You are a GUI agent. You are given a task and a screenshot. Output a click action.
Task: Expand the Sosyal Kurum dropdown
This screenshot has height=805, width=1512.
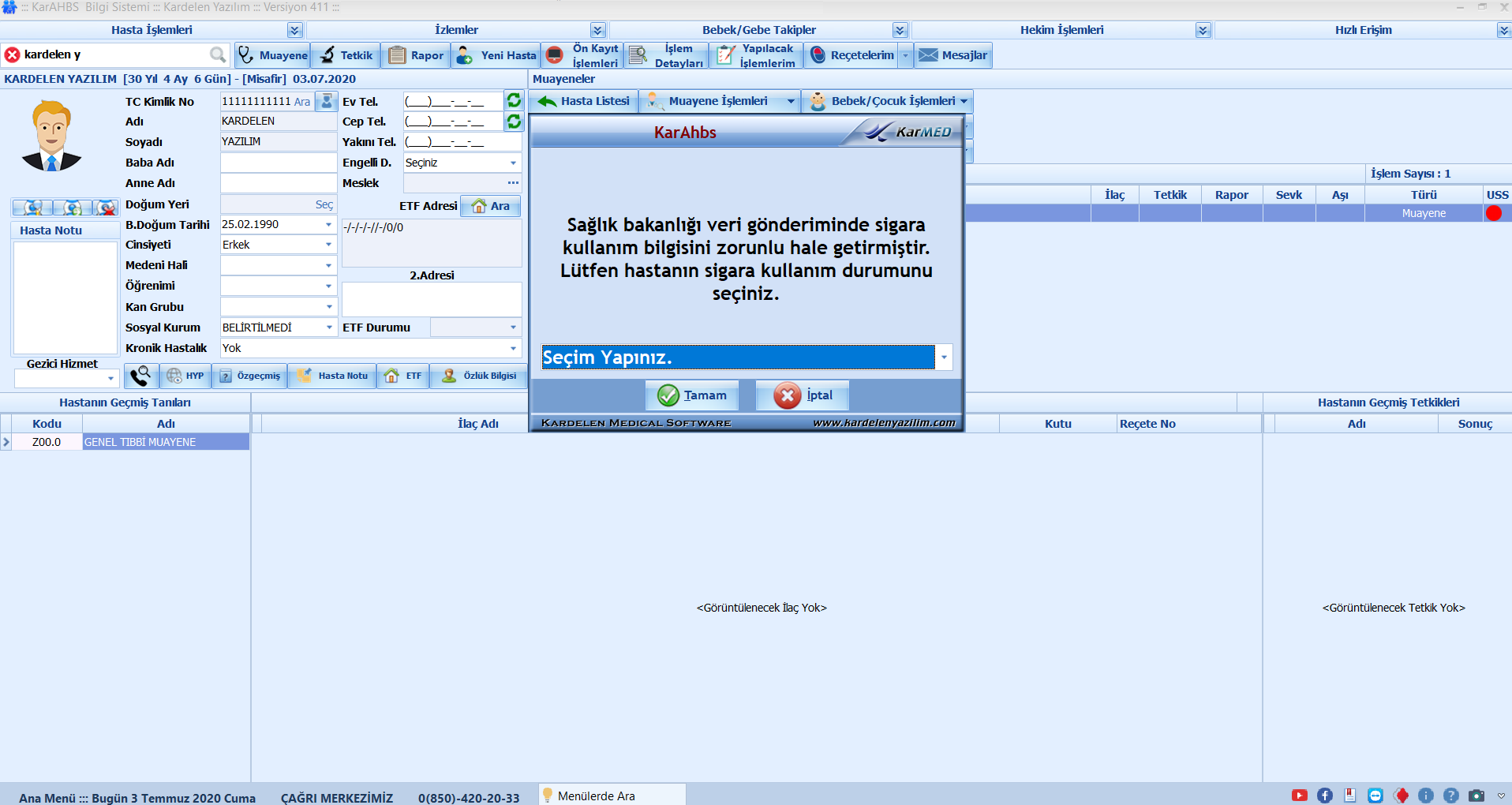(328, 327)
